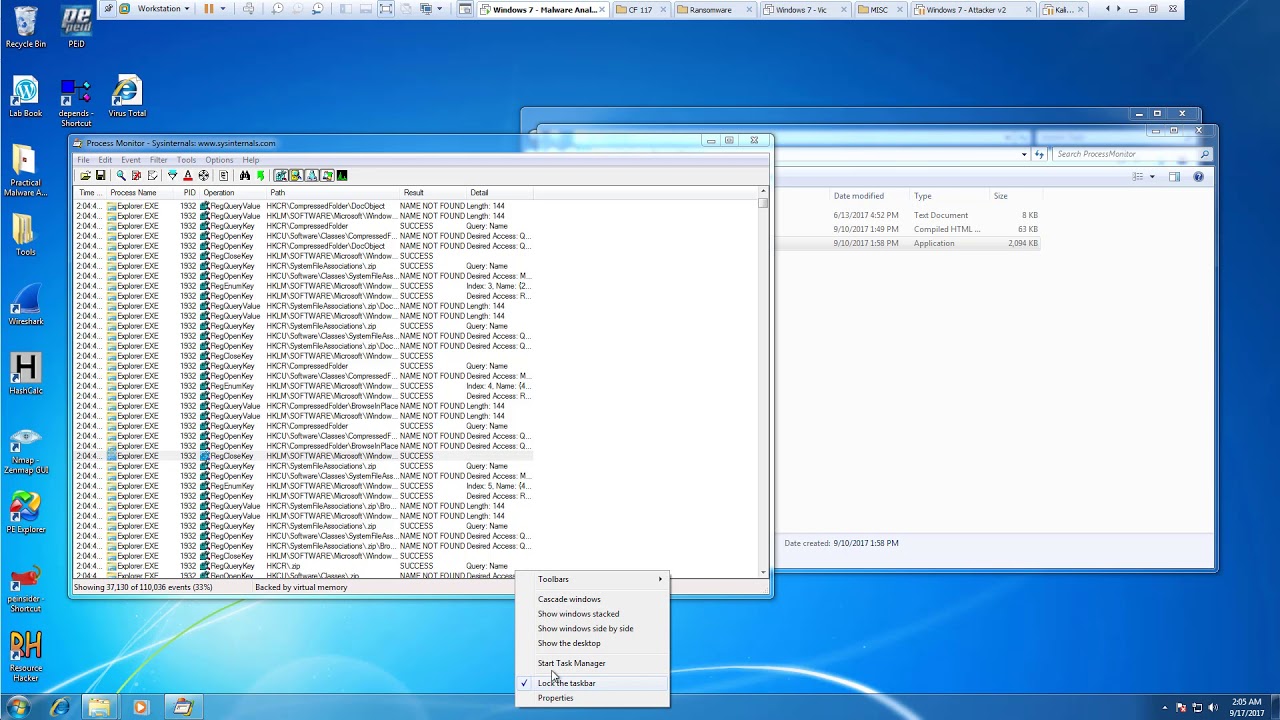Toggle Show Profiling Events button
Image resolution: width=1280 pixels, height=720 pixels.
coord(342,175)
